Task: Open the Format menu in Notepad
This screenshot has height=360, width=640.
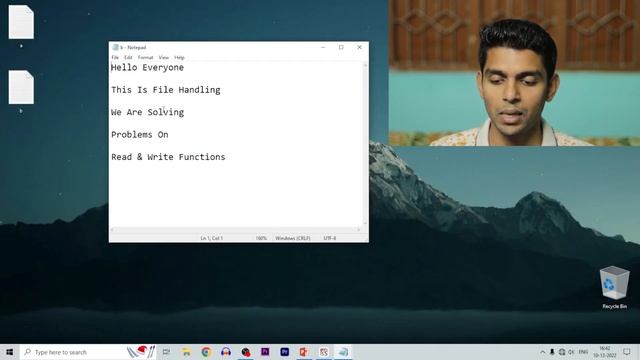Action: coord(145,58)
